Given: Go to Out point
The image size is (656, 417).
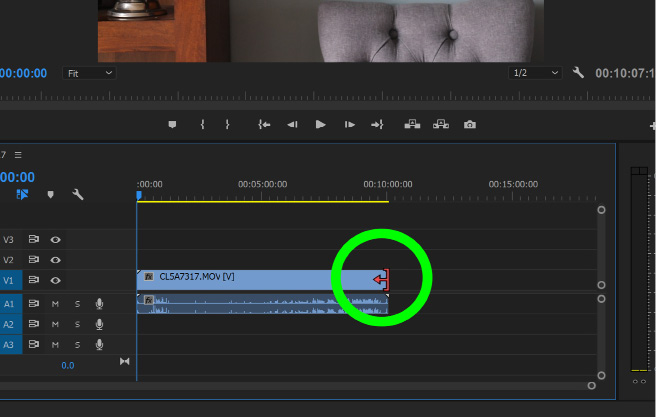Looking at the screenshot, I should pyautogui.click(x=377, y=125).
